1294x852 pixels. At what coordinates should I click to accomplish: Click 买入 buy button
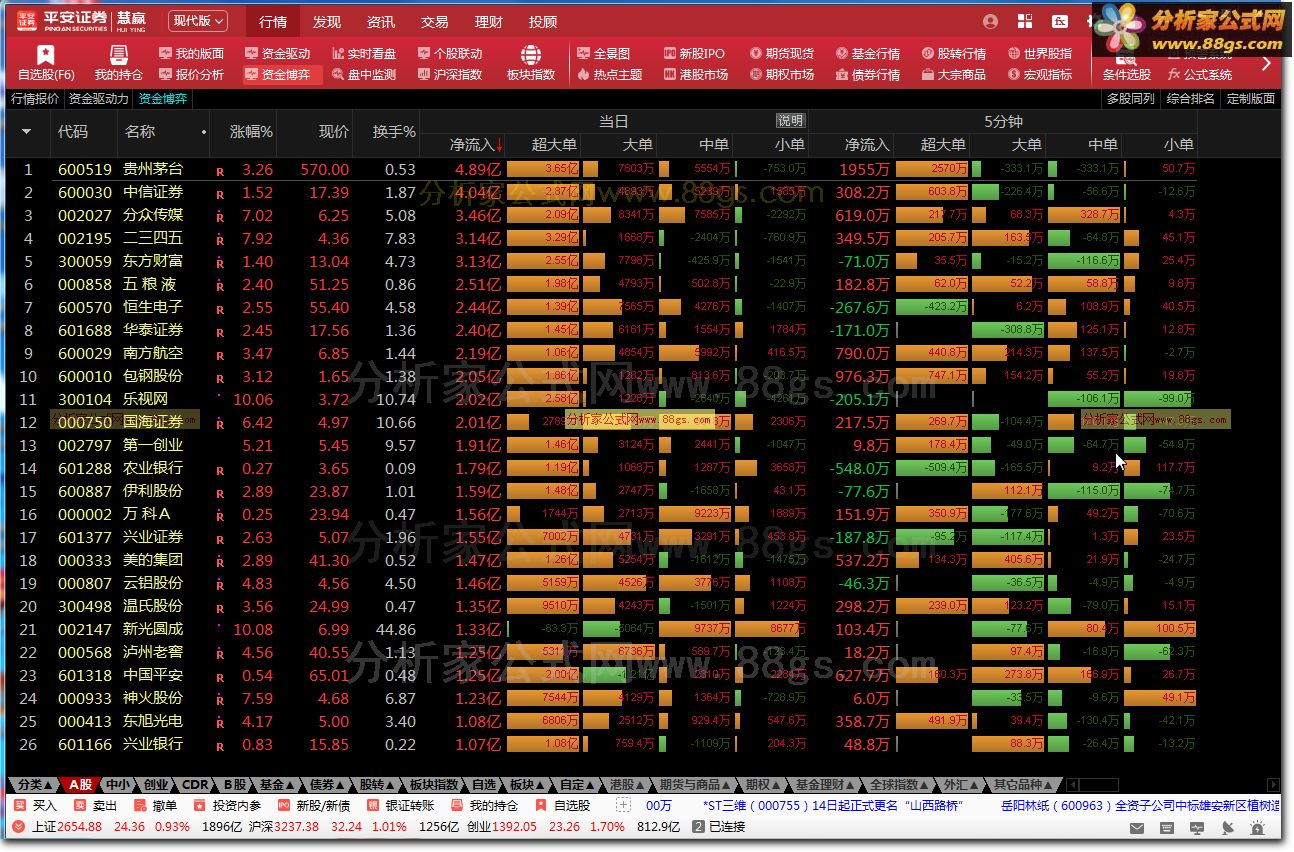[36, 806]
